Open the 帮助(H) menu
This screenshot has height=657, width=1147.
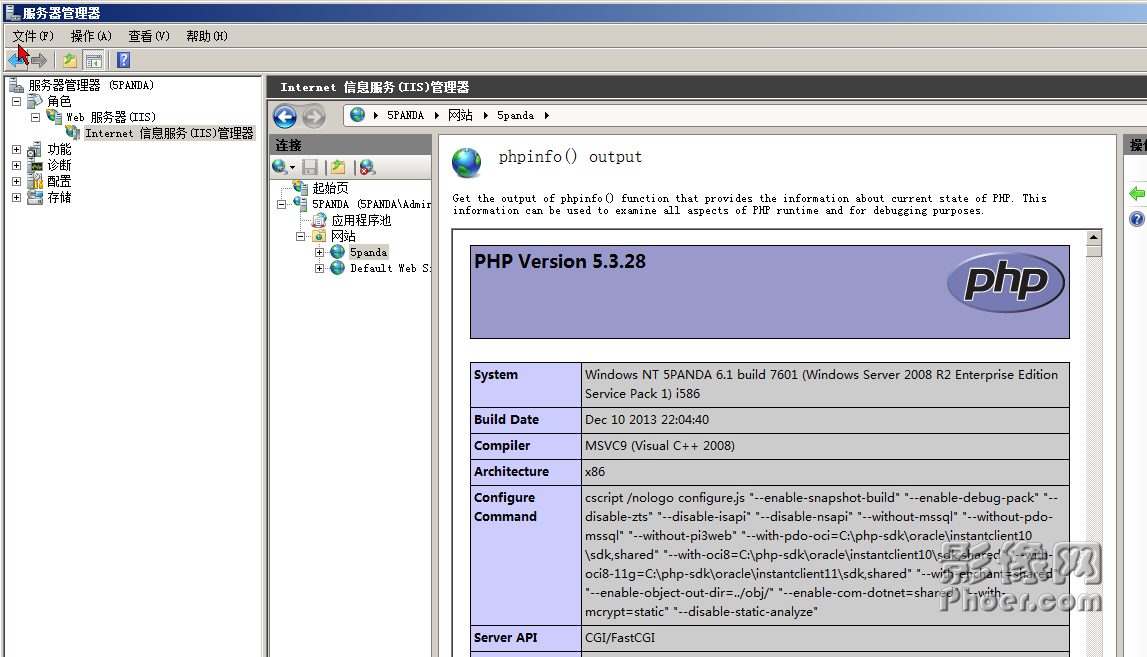point(206,36)
